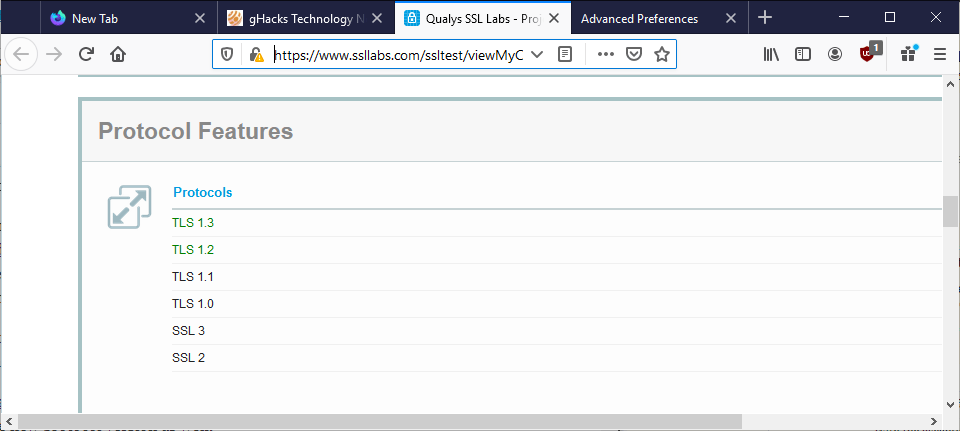The width and height of the screenshot is (960, 431).
Task: Open a new tab with plus button
Action: click(x=765, y=18)
